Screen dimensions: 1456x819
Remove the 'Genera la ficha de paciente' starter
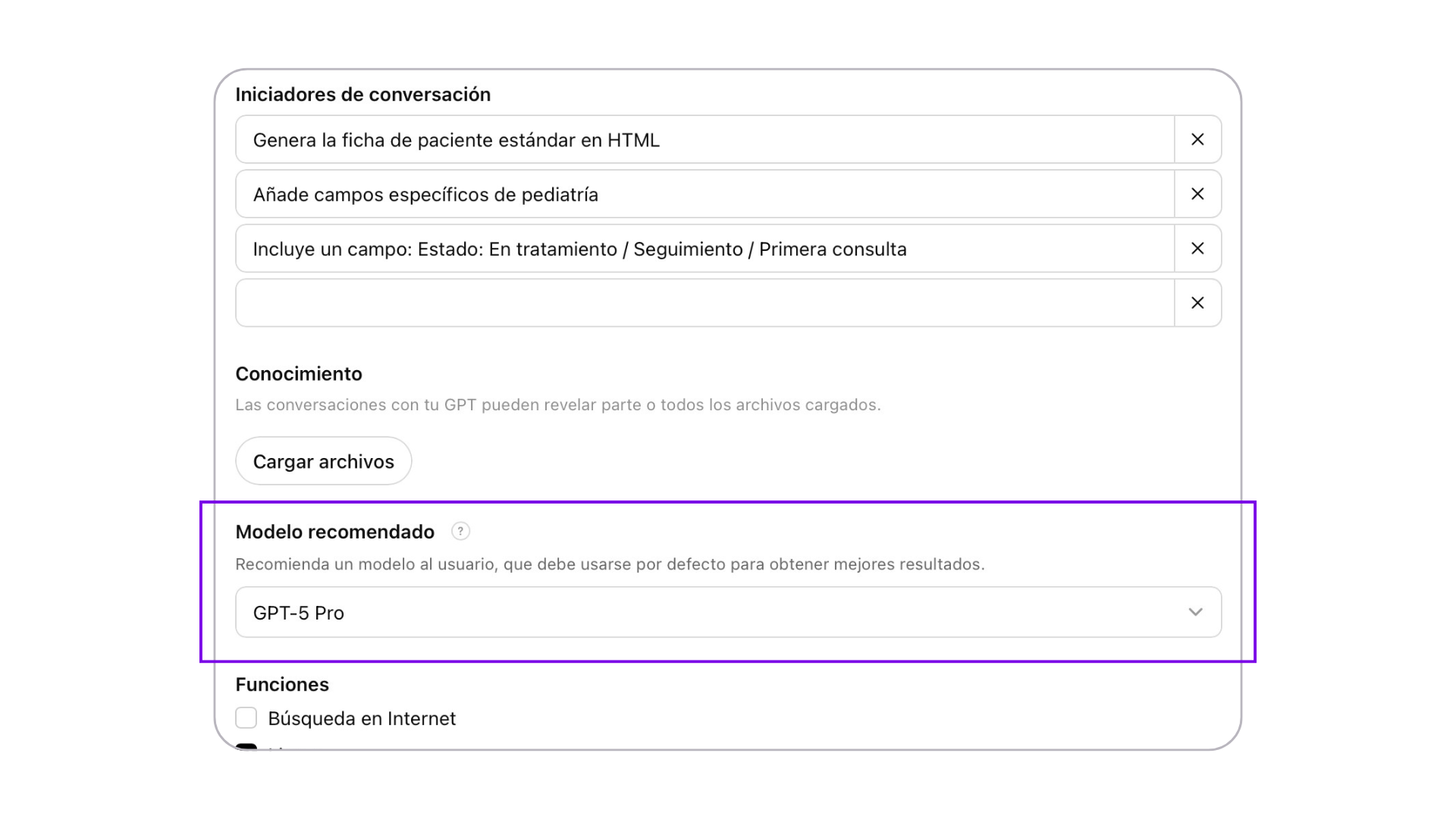(x=1197, y=140)
